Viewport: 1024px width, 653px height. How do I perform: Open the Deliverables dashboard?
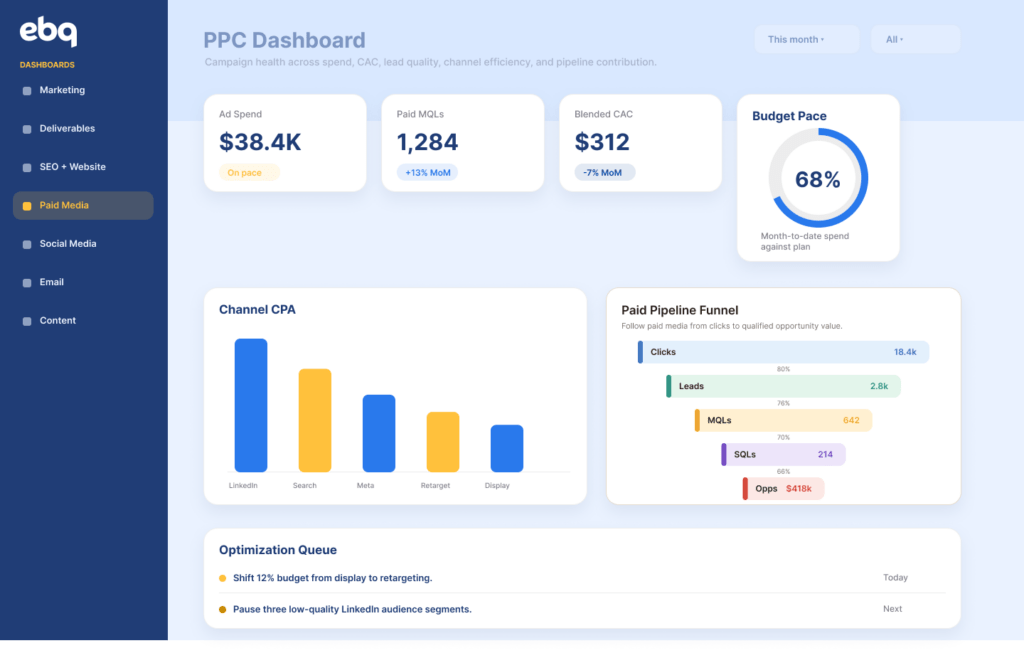pyautogui.click(x=67, y=129)
